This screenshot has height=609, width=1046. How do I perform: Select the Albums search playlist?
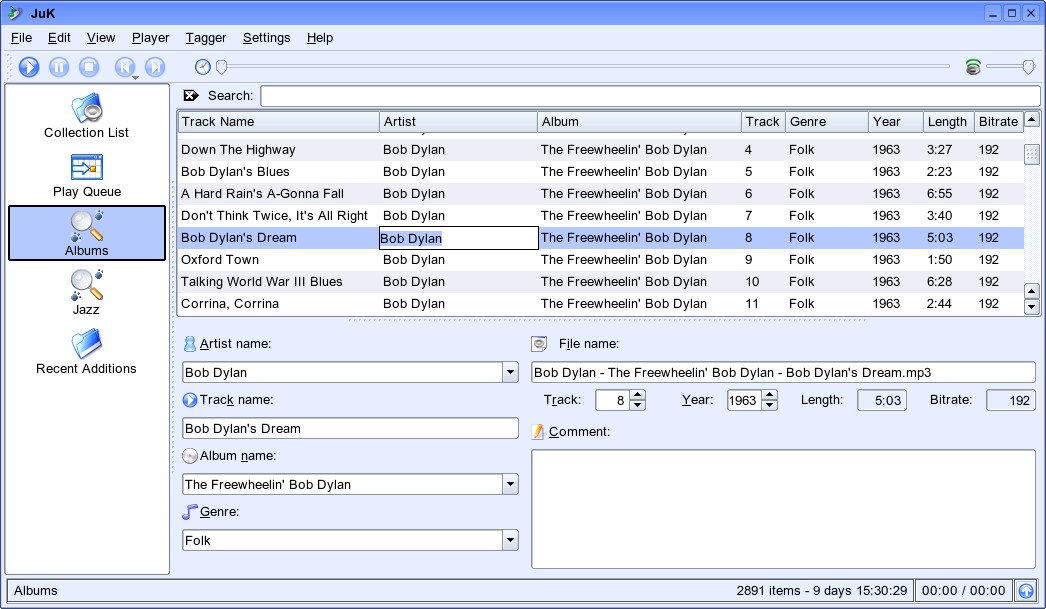(x=87, y=233)
